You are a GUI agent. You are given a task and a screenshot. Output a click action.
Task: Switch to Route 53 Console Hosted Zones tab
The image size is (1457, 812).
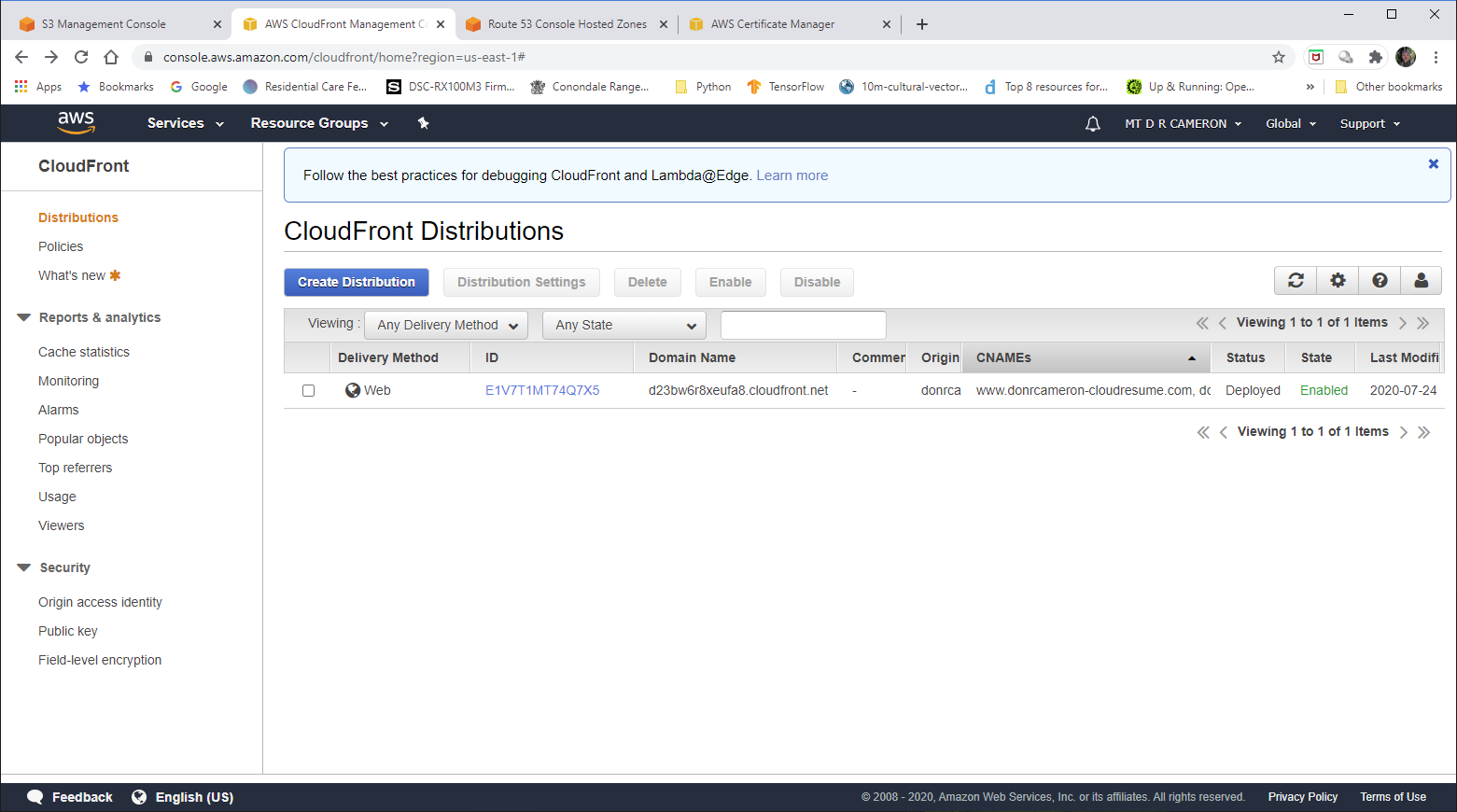tap(567, 24)
